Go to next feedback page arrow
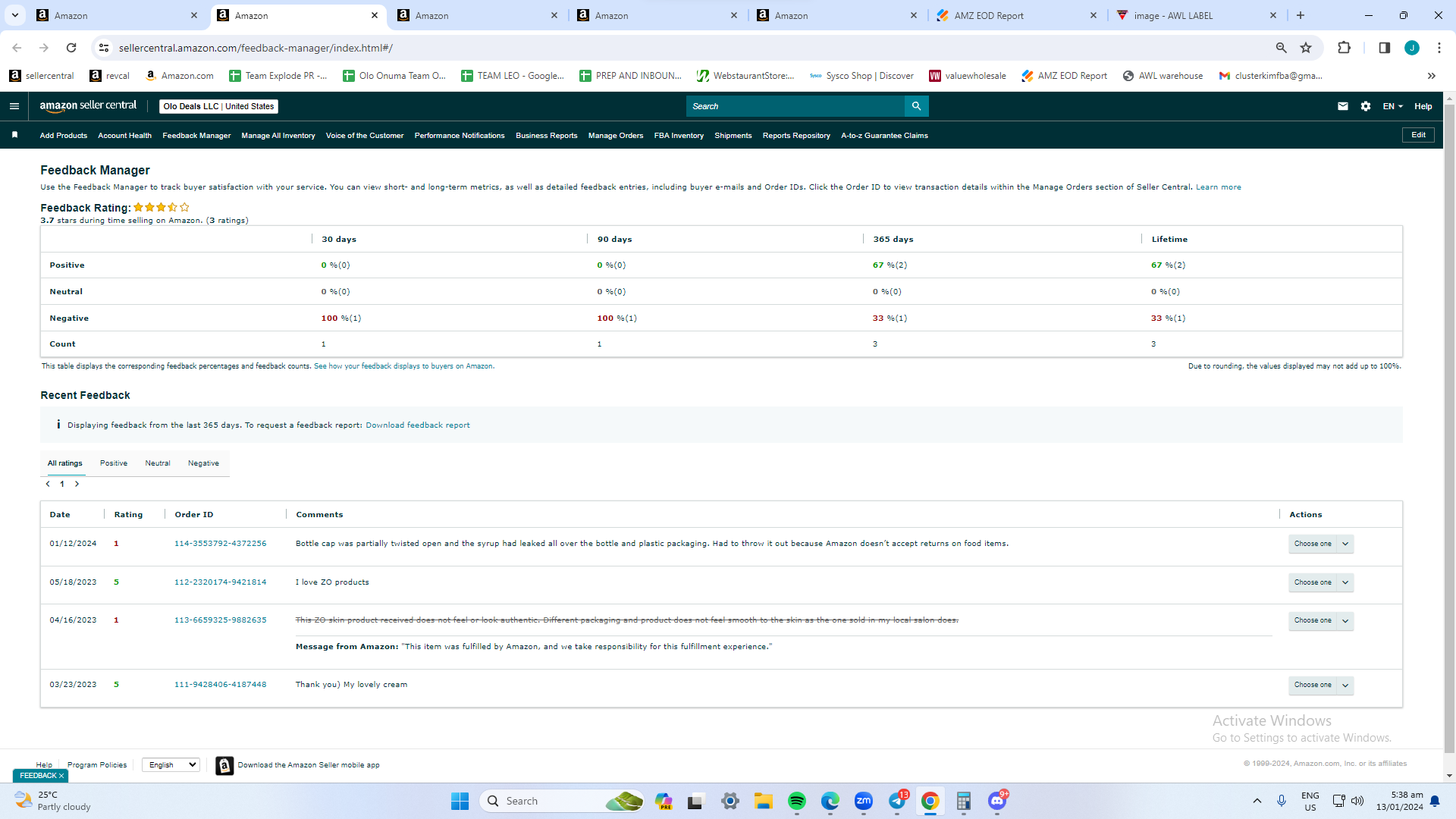Viewport: 1456px width, 819px height. 77,484
